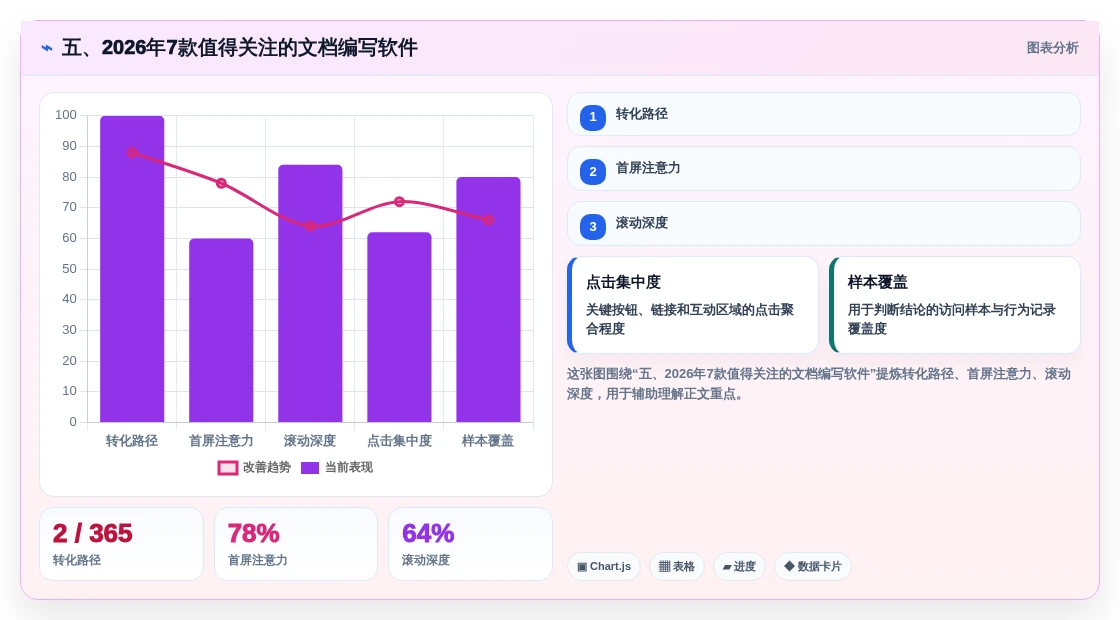This screenshot has width=1120, height=620.
Task: Select the 进度 tag
Action: pyautogui.click(x=739, y=566)
